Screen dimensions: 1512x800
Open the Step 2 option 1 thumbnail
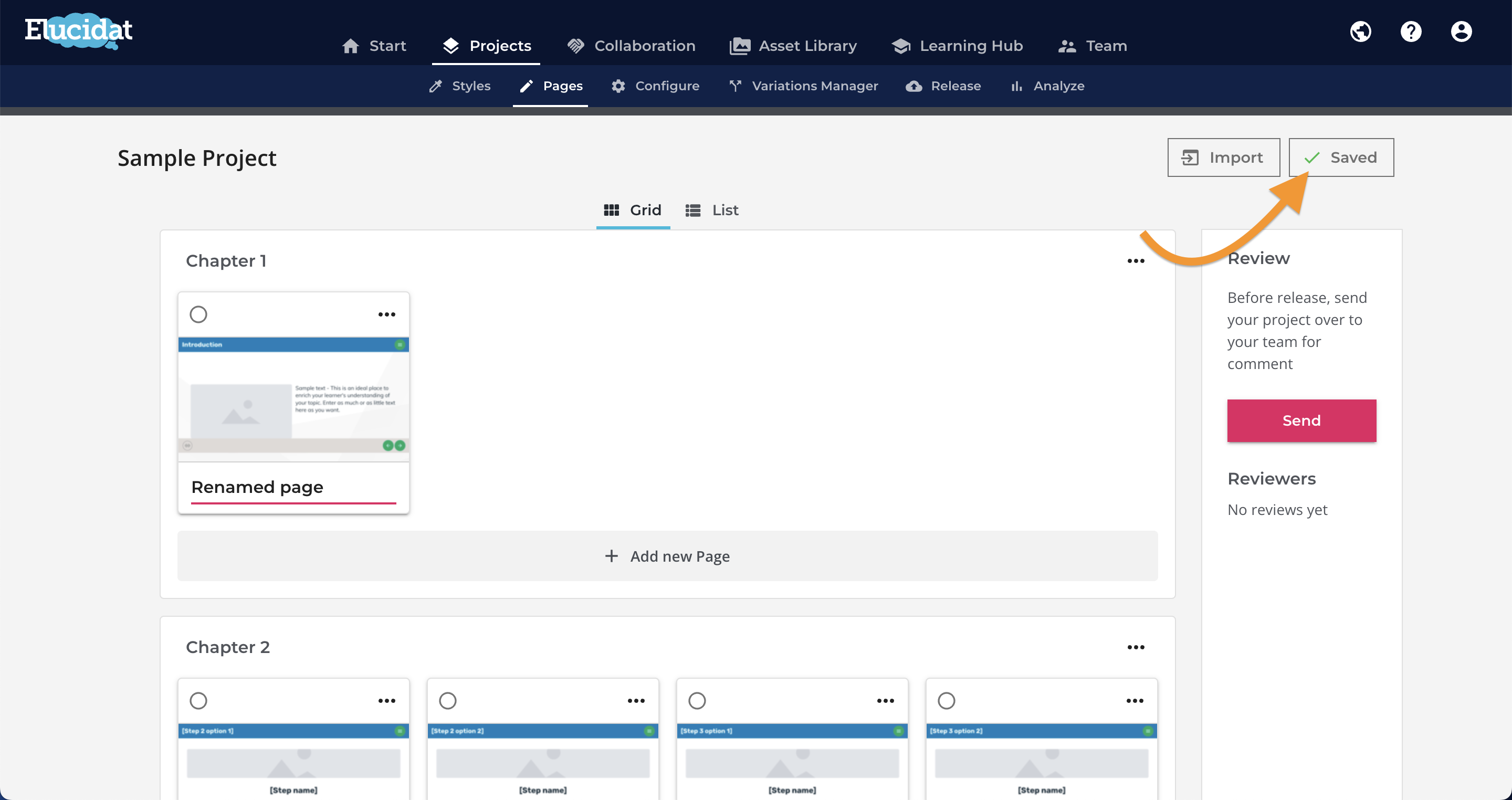coord(293,761)
